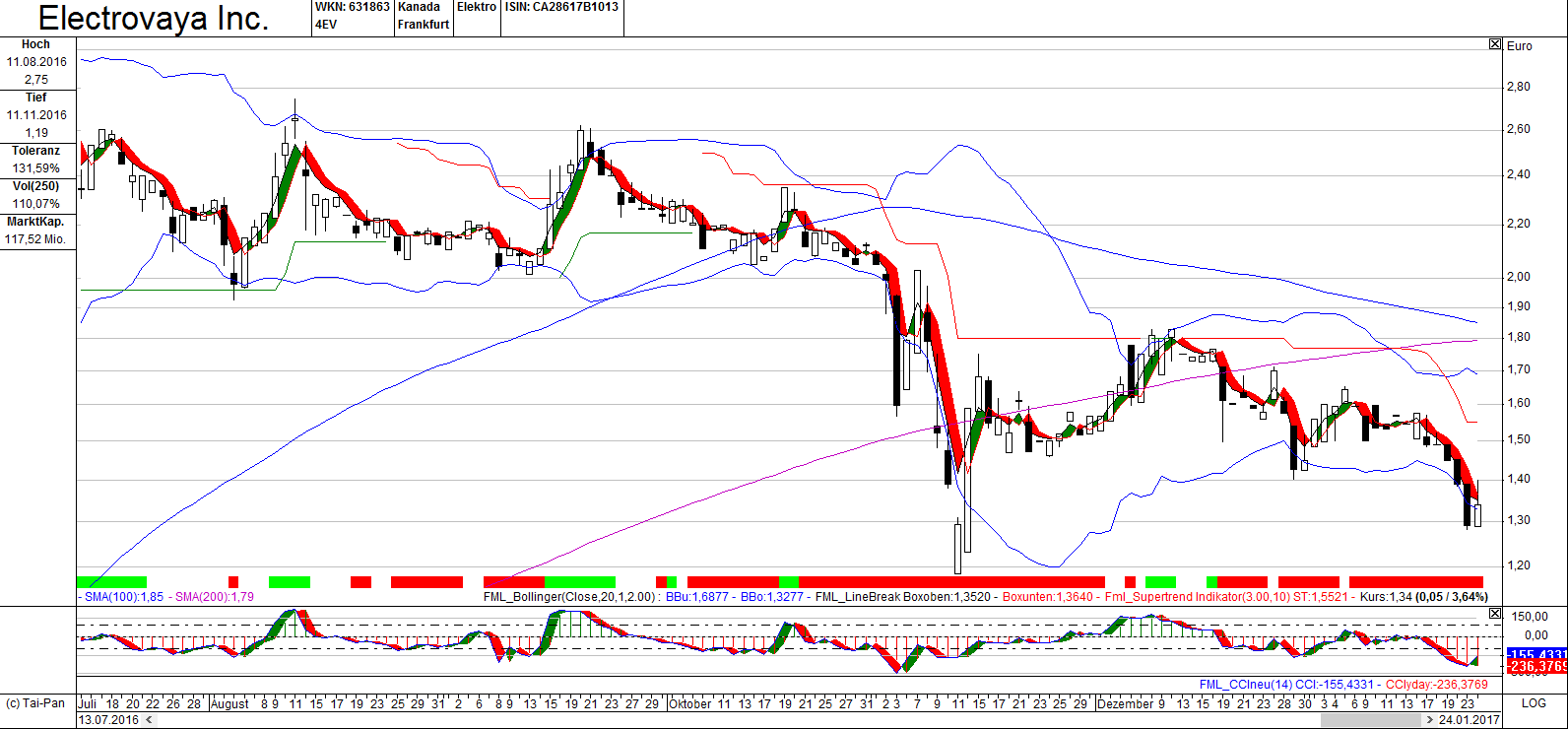Toggle the LOG scale button

[1534, 703]
